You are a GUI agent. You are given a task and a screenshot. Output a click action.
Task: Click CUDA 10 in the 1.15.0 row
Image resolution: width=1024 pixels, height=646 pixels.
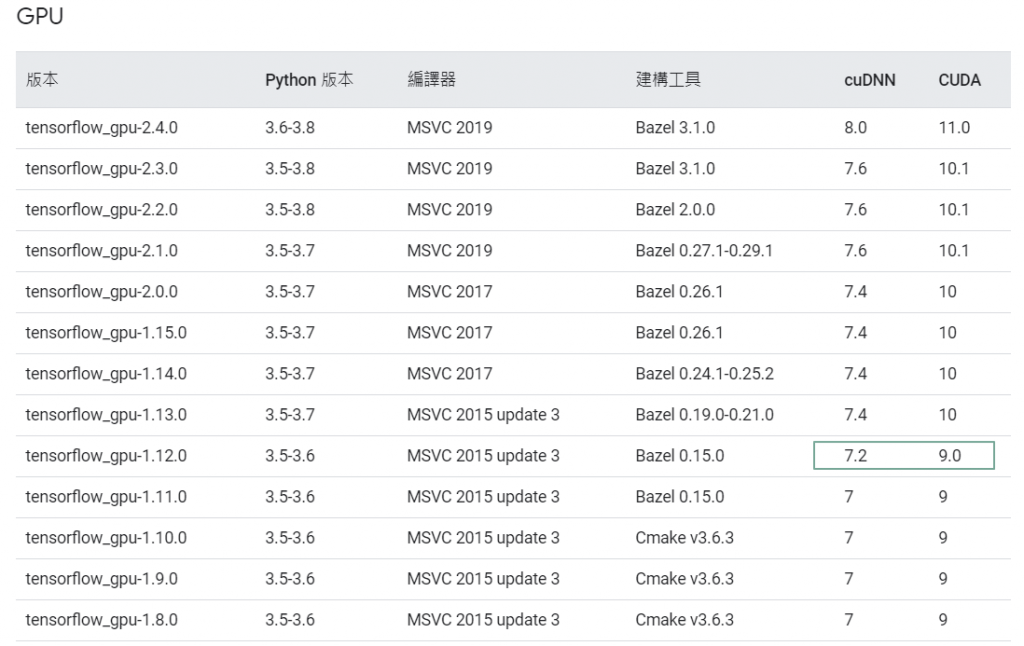[x=948, y=333]
